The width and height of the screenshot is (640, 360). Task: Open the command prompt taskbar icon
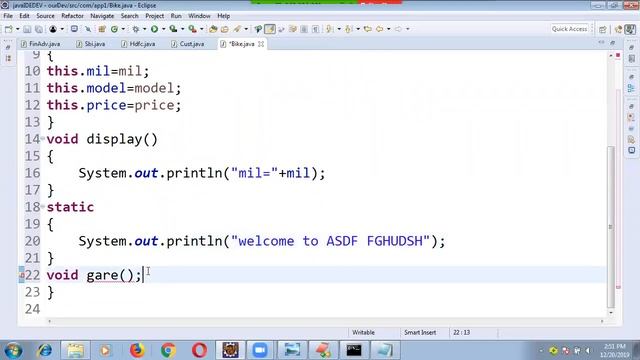tap(354, 350)
